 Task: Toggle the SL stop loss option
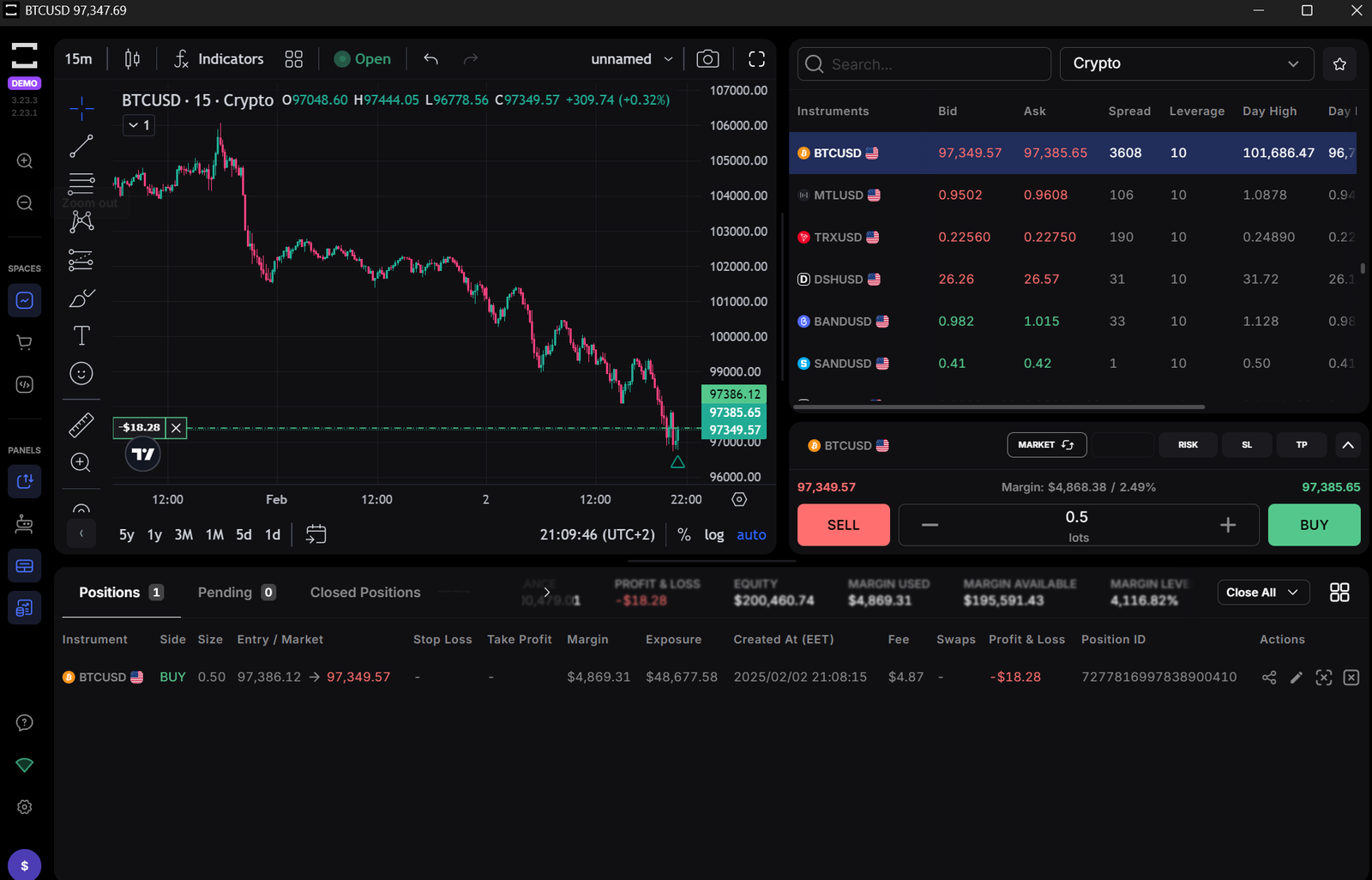click(1247, 445)
